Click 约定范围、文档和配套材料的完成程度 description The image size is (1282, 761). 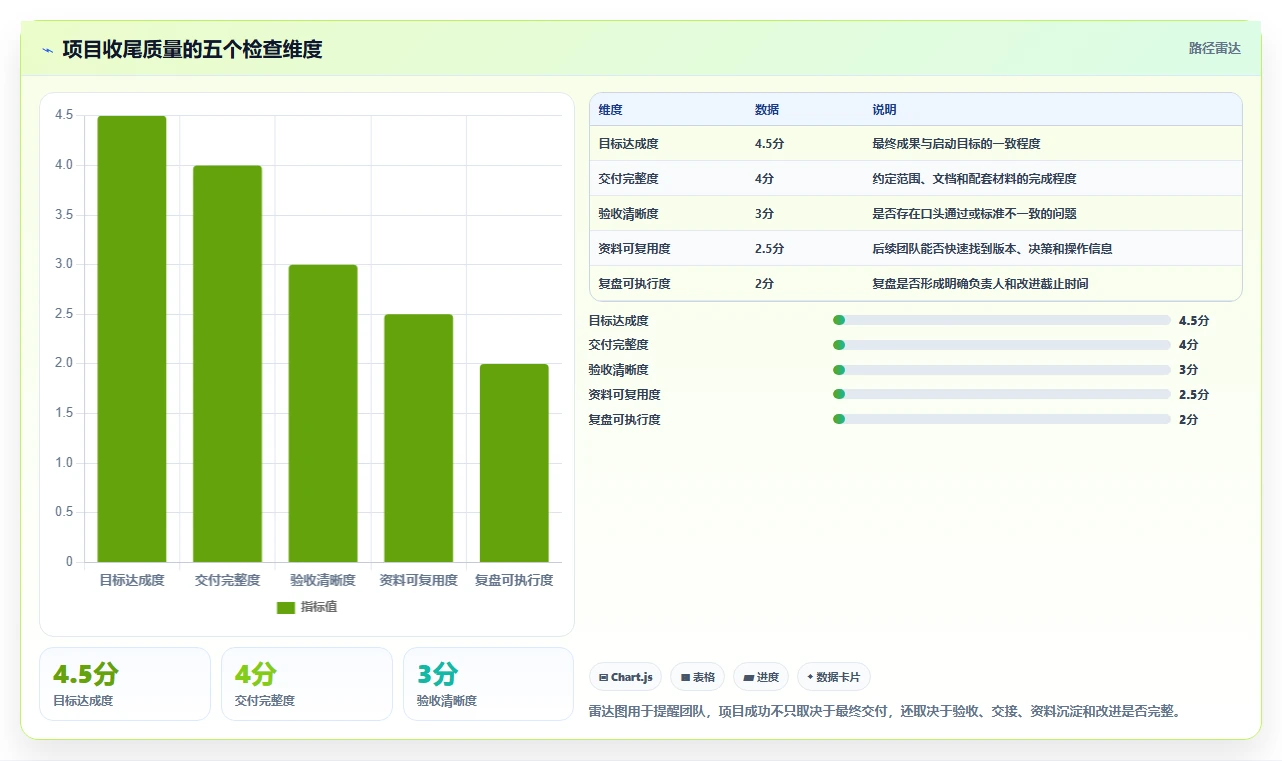click(x=975, y=179)
